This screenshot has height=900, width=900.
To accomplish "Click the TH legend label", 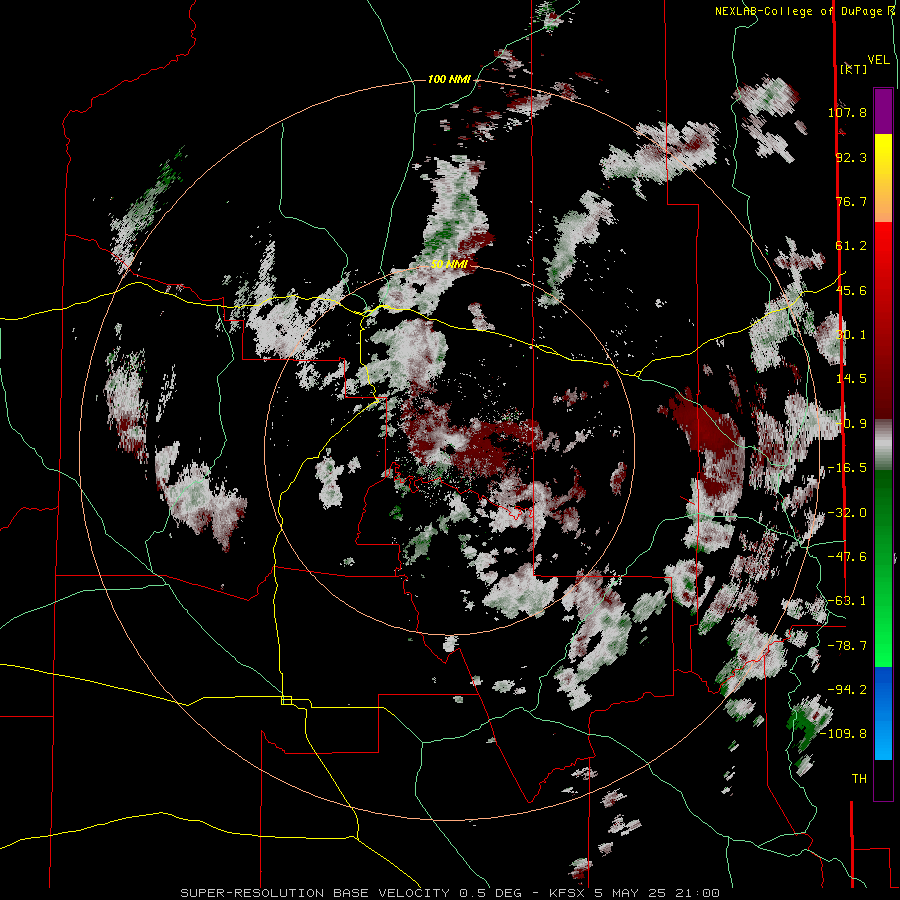I will 859,779.
